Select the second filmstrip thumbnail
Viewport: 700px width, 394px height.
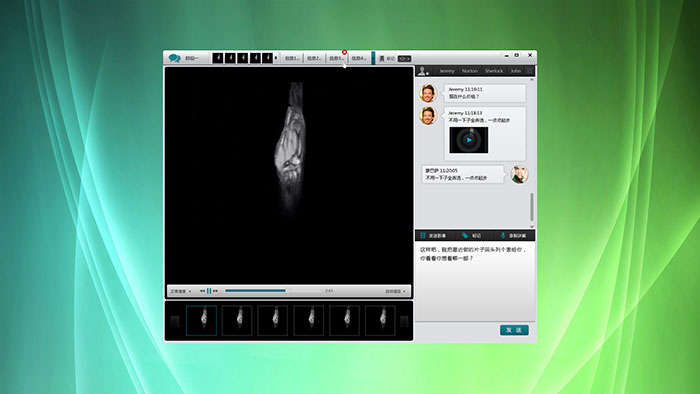click(237, 320)
